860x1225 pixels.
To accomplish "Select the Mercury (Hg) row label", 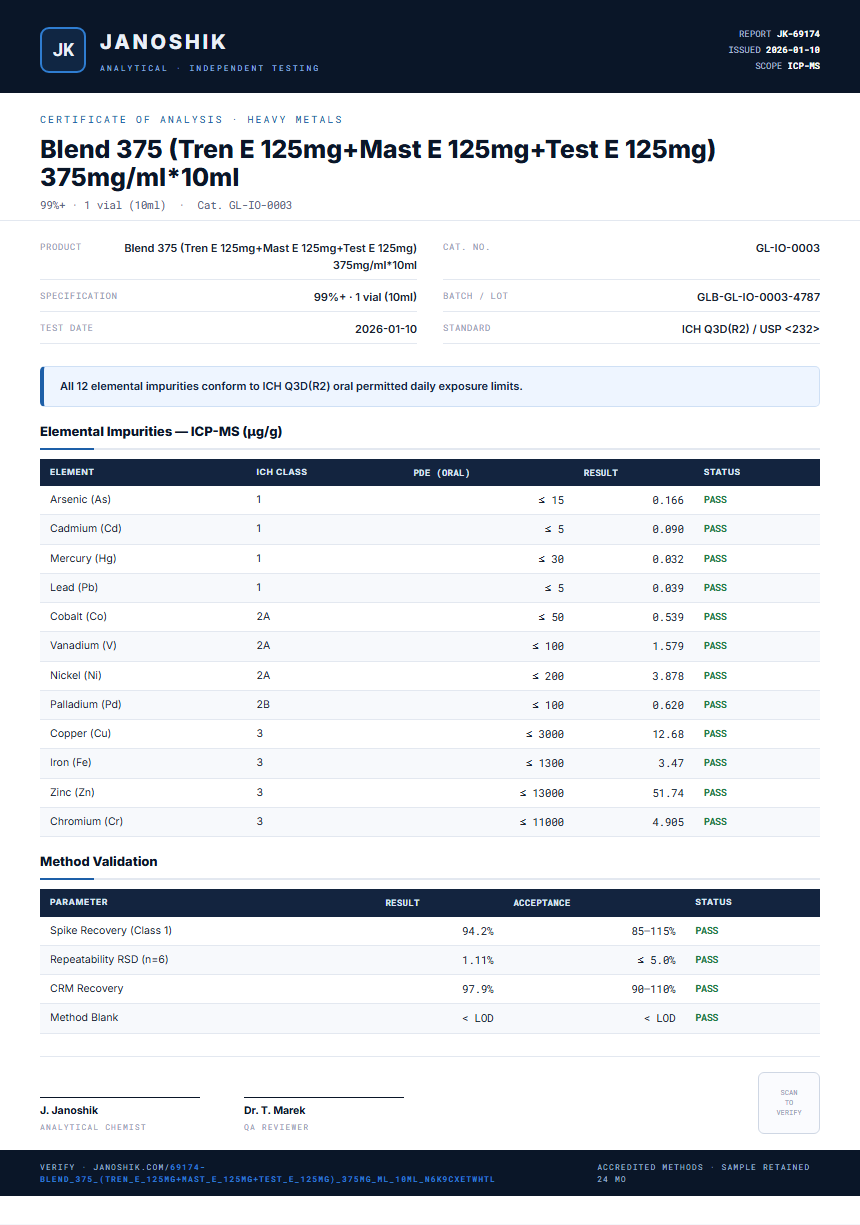I will [83, 558].
